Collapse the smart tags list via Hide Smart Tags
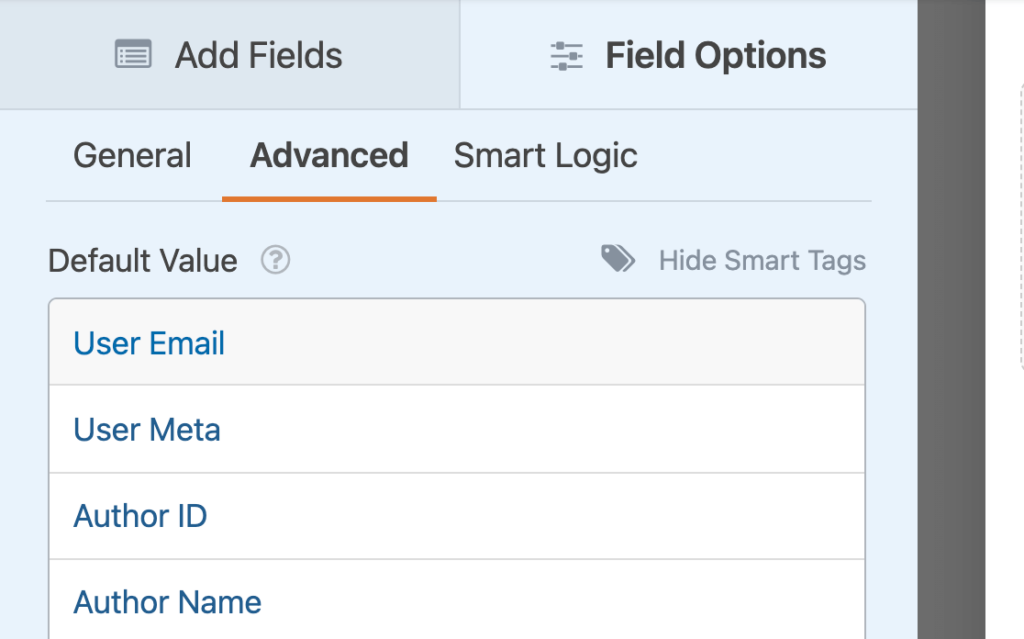This screenshot has width=1024, height=639. [762, 260]
